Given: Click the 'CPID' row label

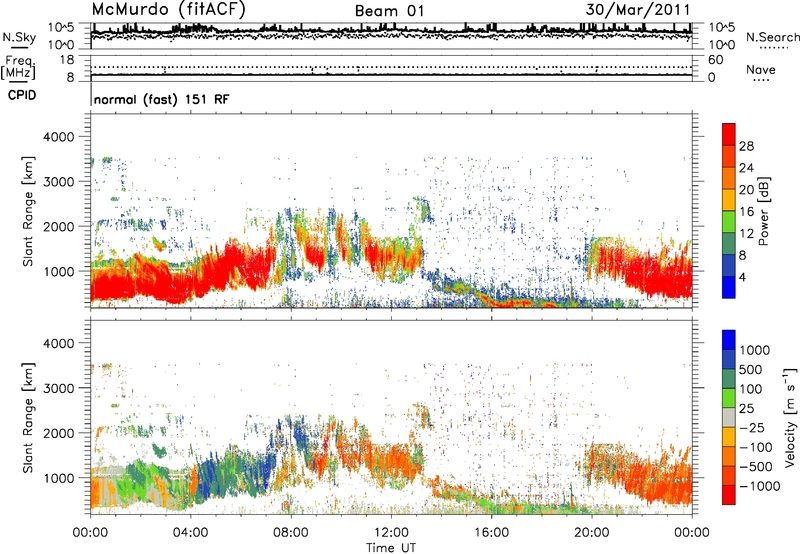Looking at the screenshot, I should tap(22, 95).
